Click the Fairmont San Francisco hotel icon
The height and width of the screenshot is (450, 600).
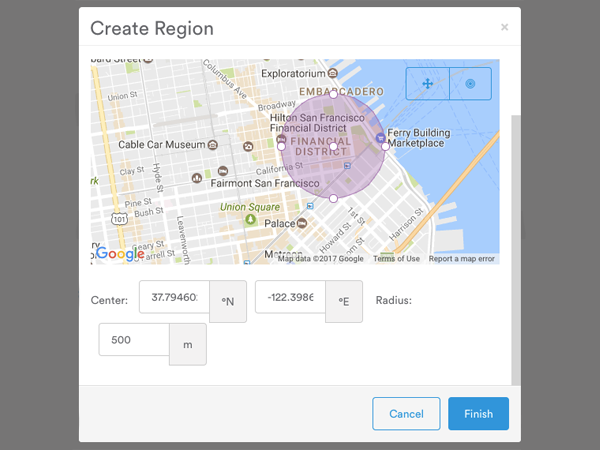tap(223, 171)
